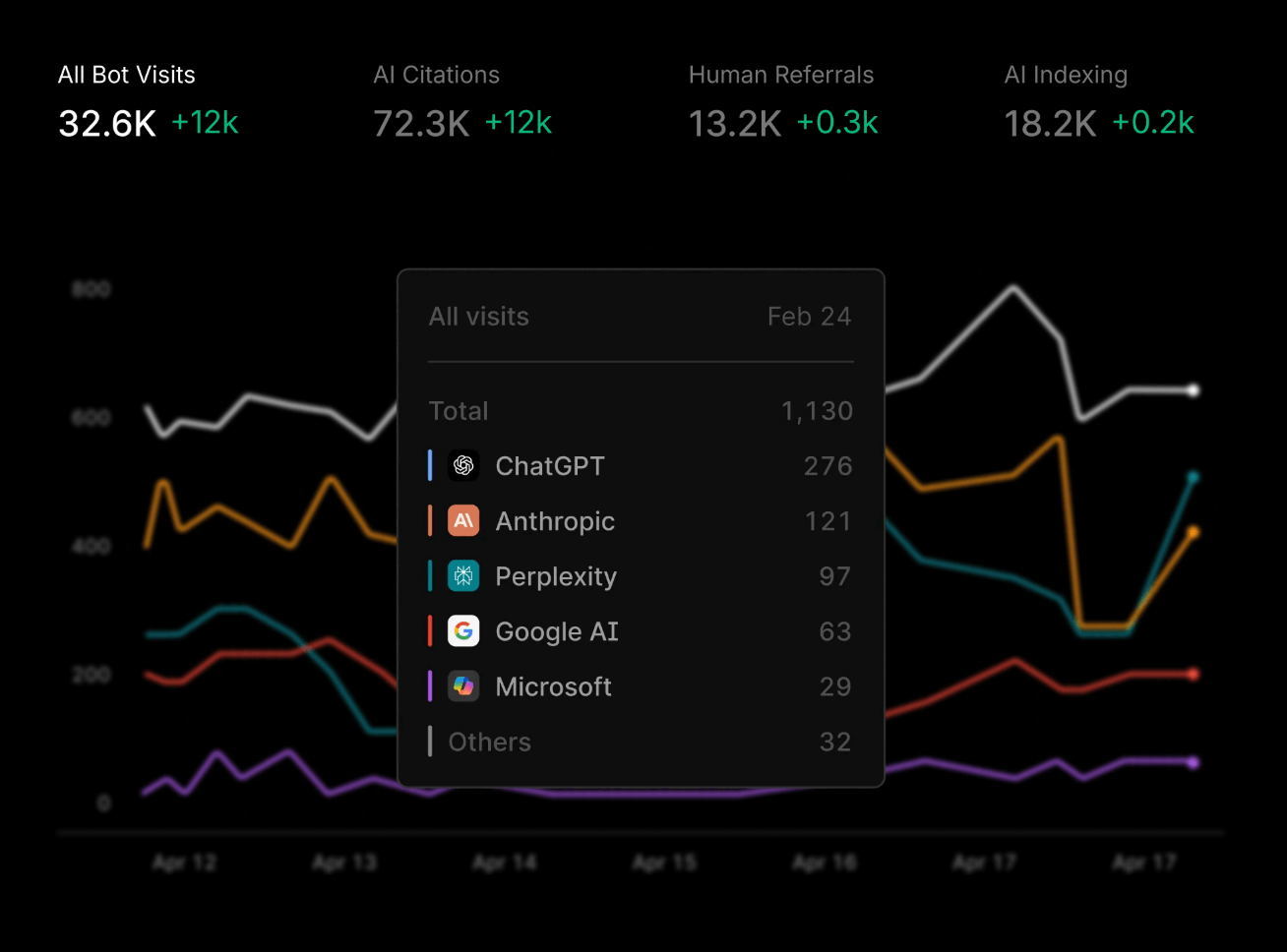
Task: Click the 72.3K AI Citations value
Action: pyautogui.click(x=421, y=124)
